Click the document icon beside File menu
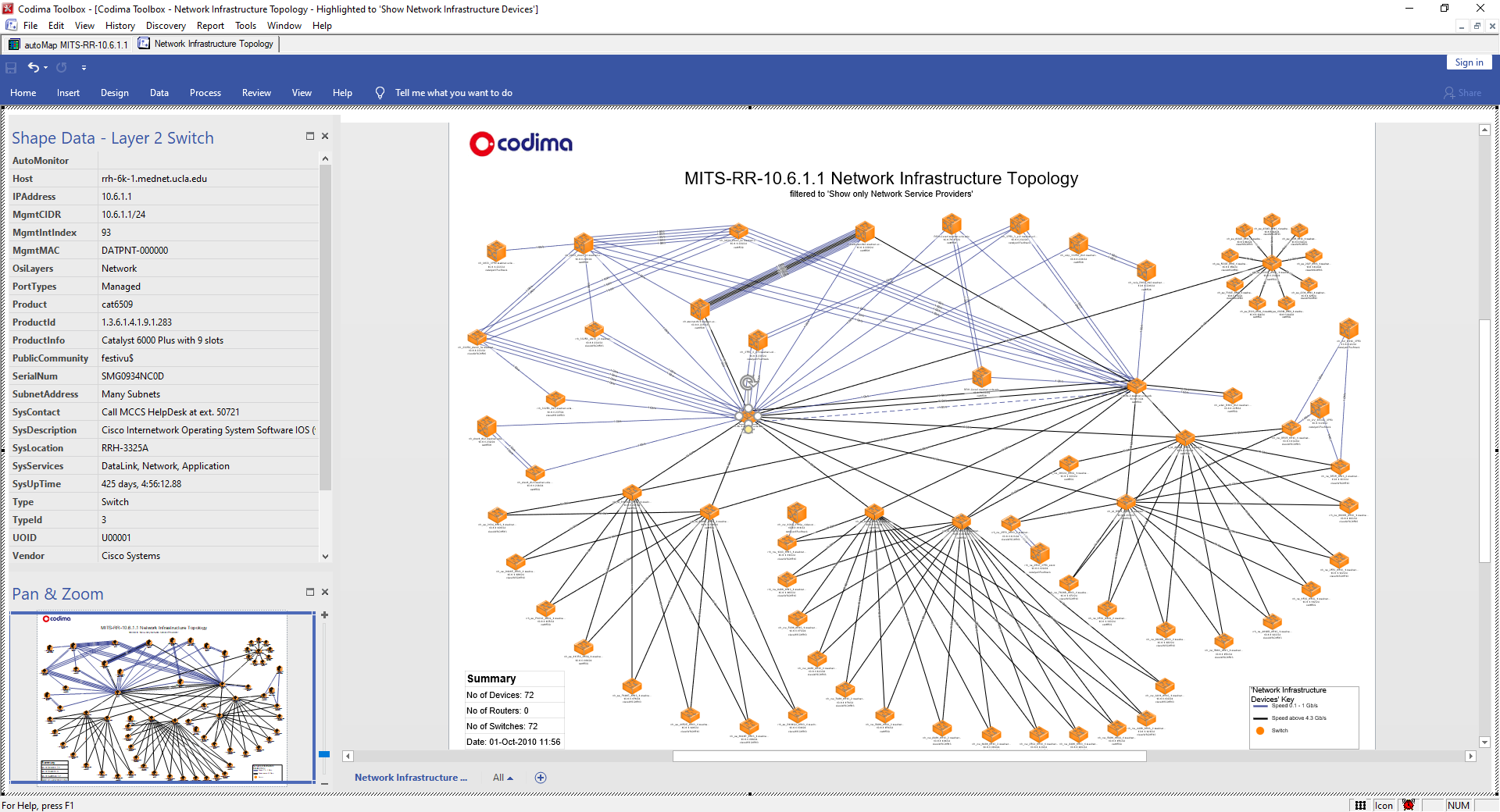This screenshot has height=812, width=1500. (11, 26)
